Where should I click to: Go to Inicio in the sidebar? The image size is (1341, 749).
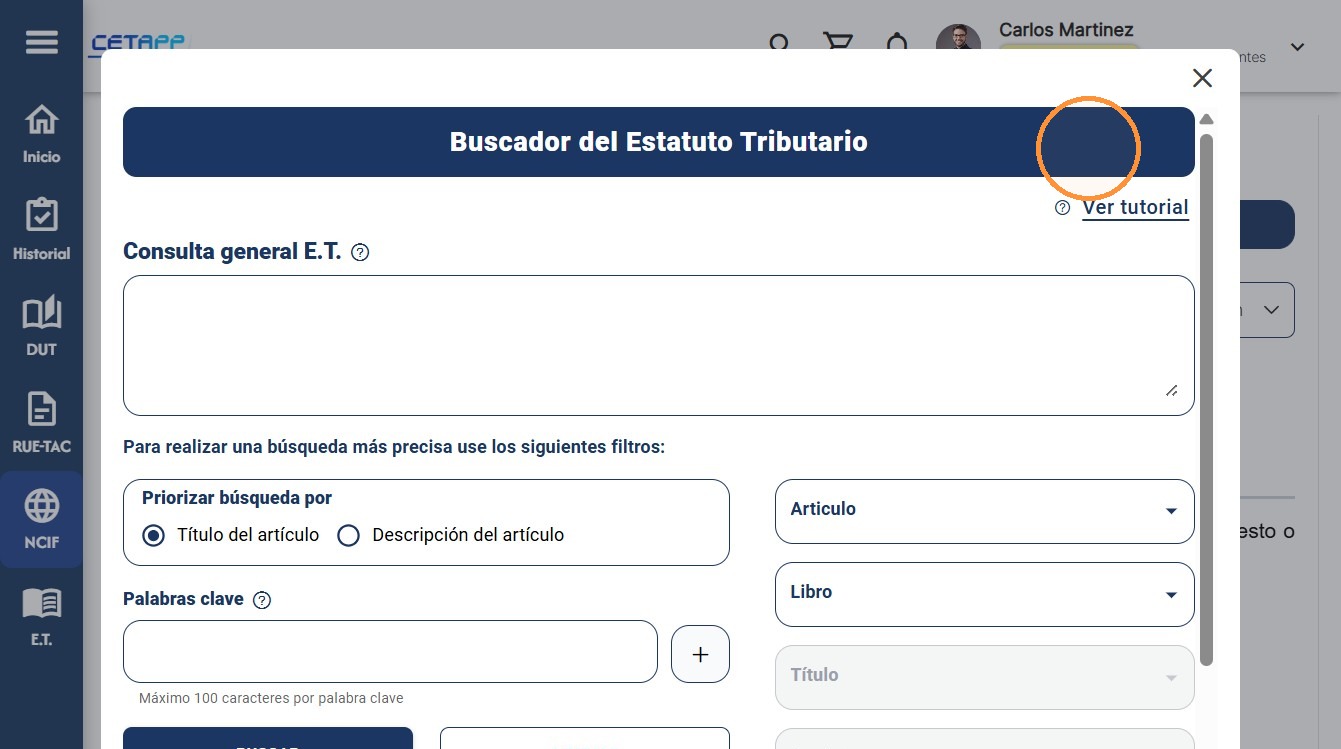[x=41, y=134]
